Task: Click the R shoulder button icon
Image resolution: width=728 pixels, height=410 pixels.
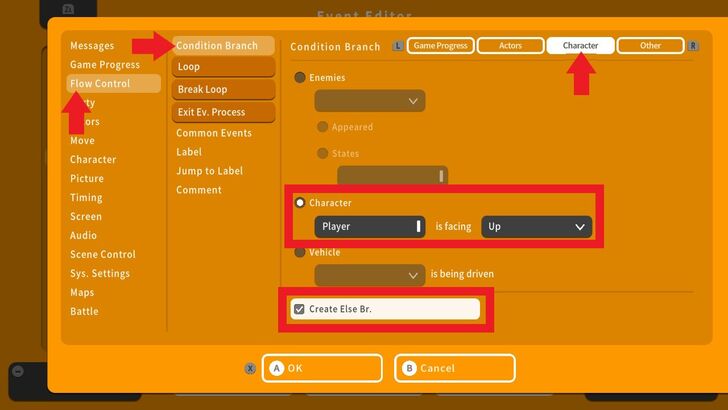Action: pyautogui.click(x=694, y=46)
